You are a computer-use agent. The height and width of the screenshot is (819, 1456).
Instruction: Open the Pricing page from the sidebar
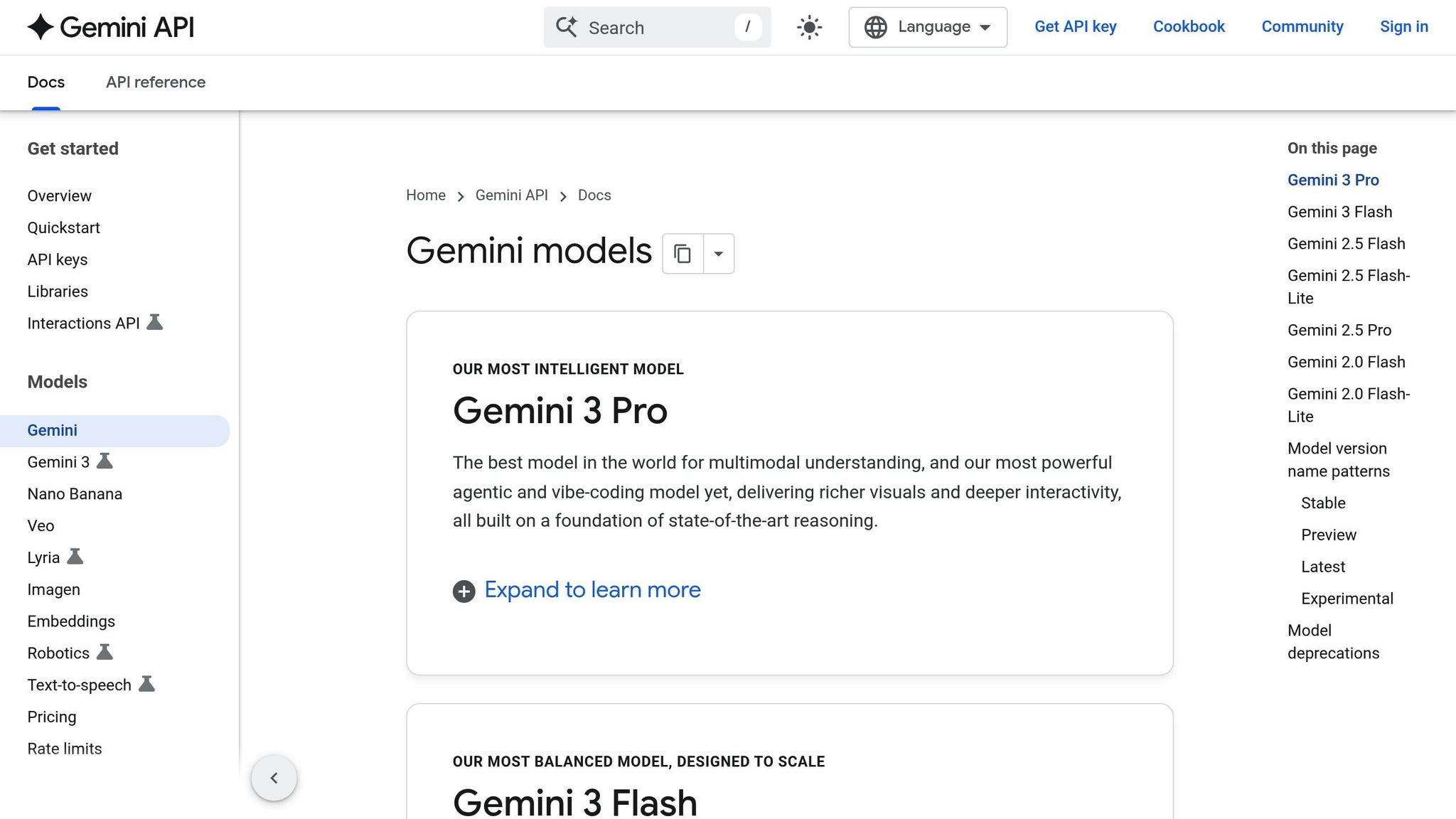point(52,716)
